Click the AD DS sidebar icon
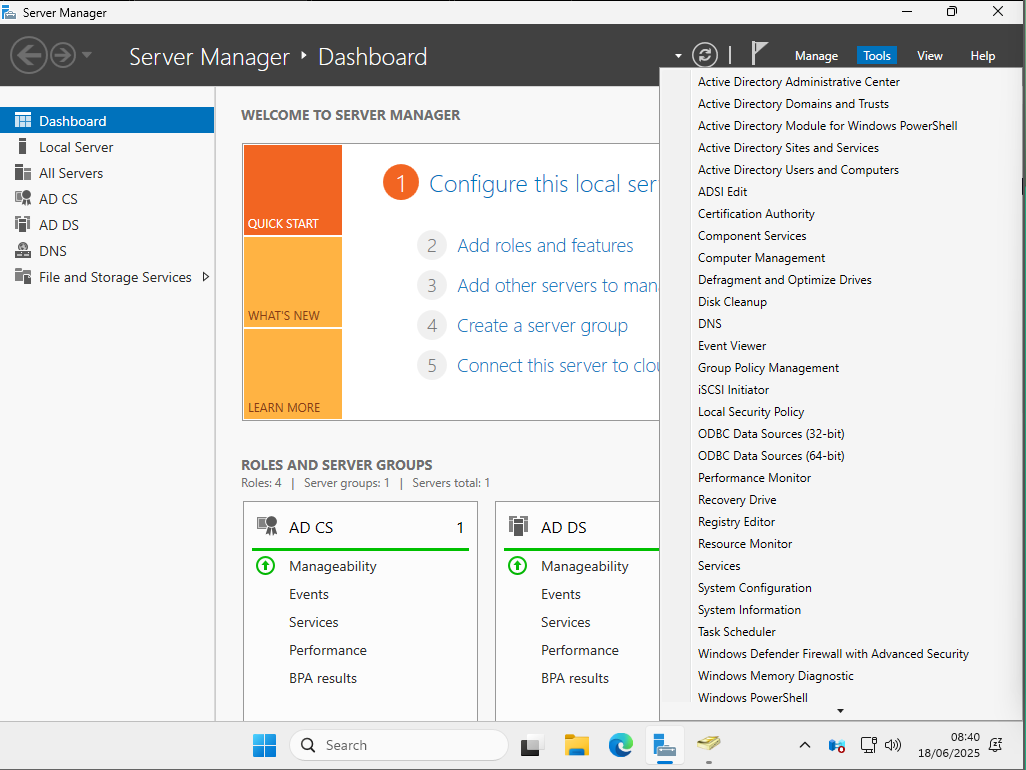The image size is (1026, 770). pyautogui.click(x=23, y=224)
